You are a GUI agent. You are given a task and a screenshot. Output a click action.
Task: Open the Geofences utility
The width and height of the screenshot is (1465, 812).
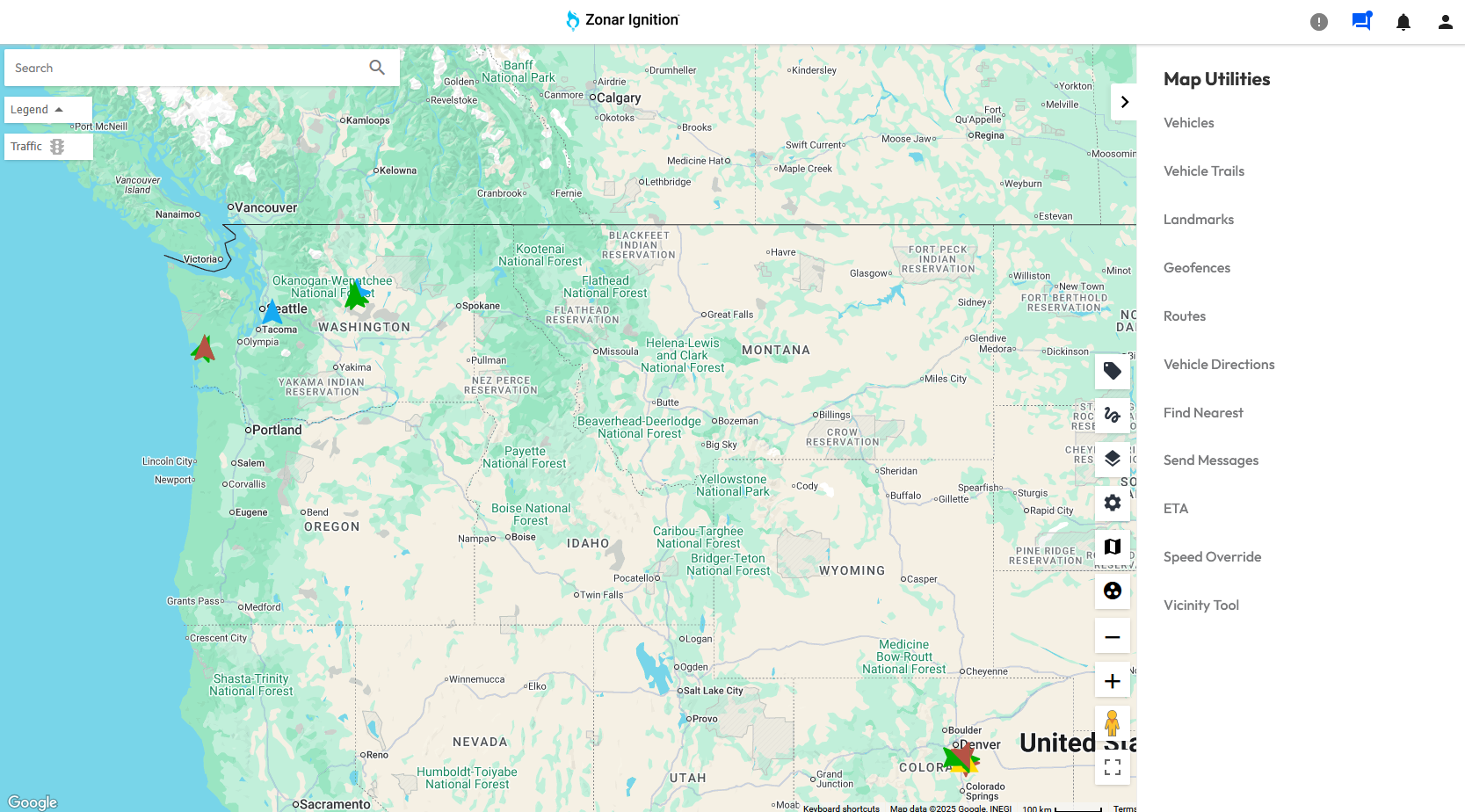pos(1196,267)
